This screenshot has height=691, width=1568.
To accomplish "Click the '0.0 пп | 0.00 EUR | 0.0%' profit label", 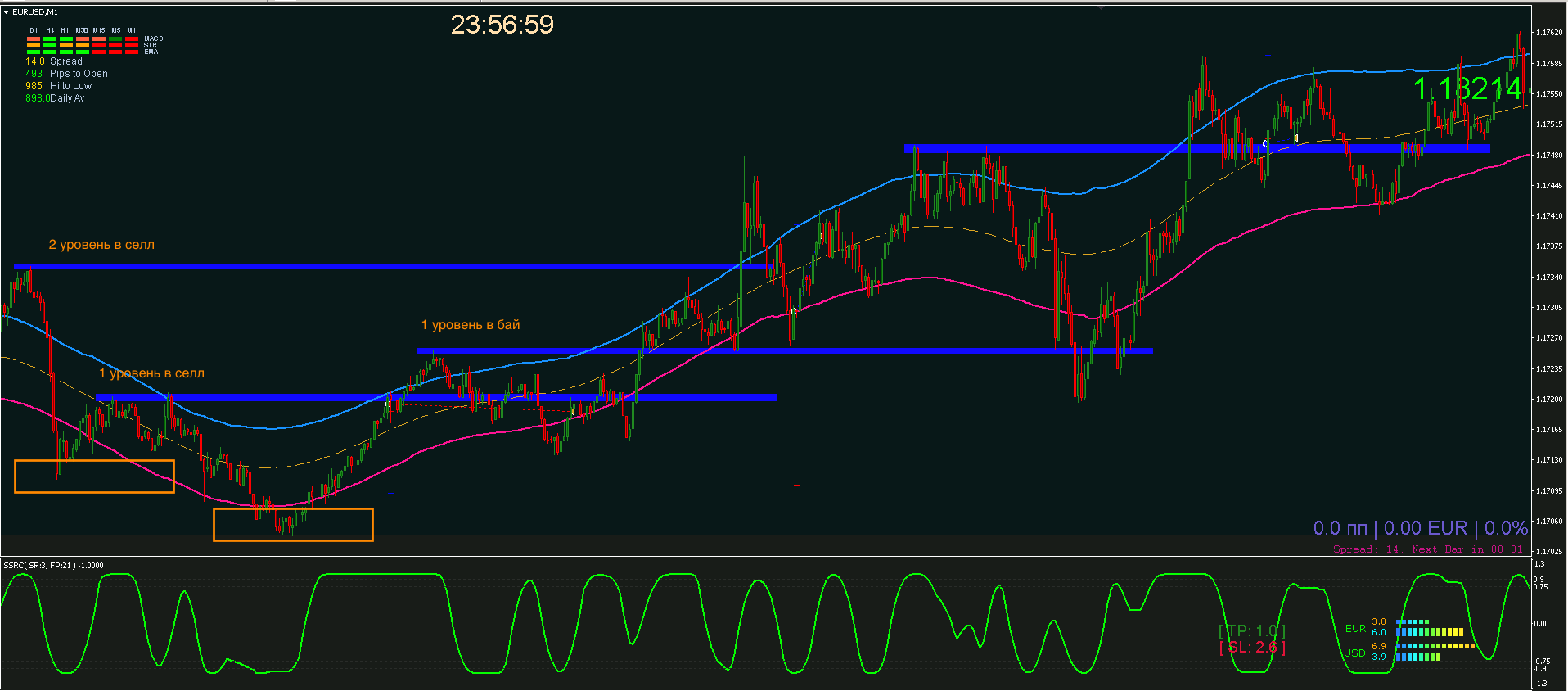I will [x=1421, y=528].
